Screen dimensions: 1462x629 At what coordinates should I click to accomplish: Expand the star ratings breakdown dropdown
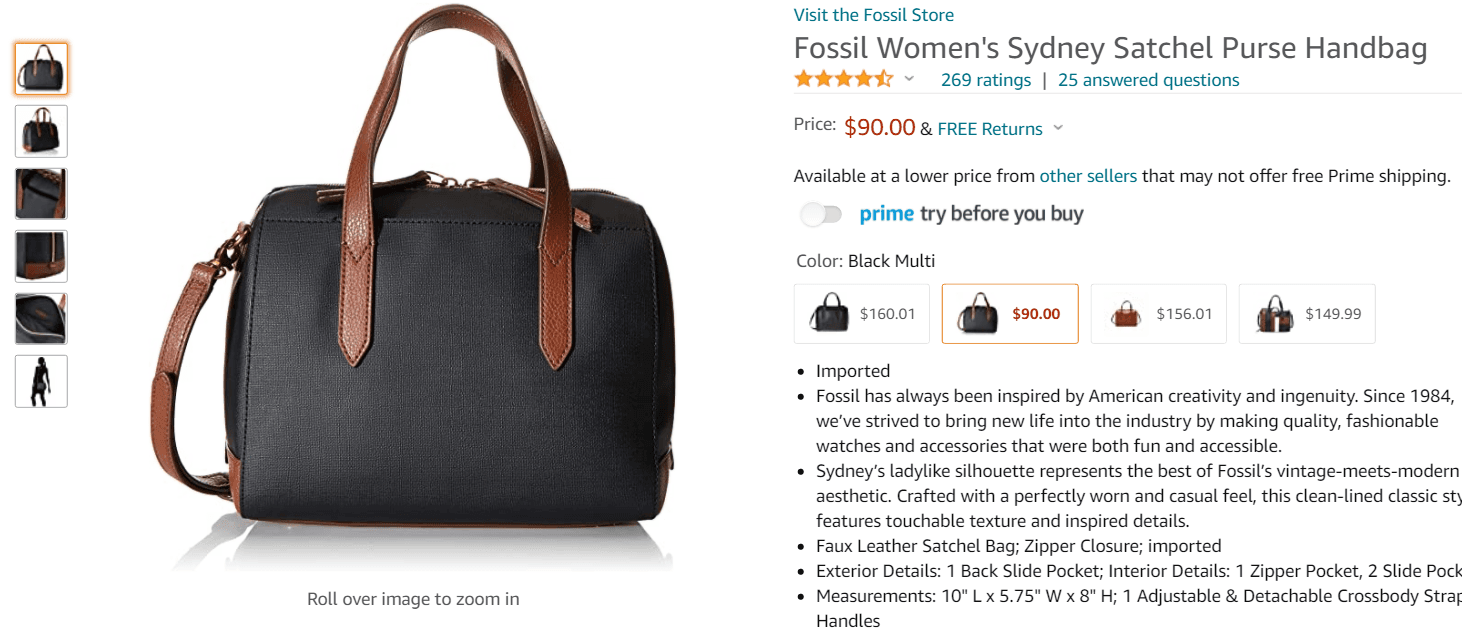[908, 79]
